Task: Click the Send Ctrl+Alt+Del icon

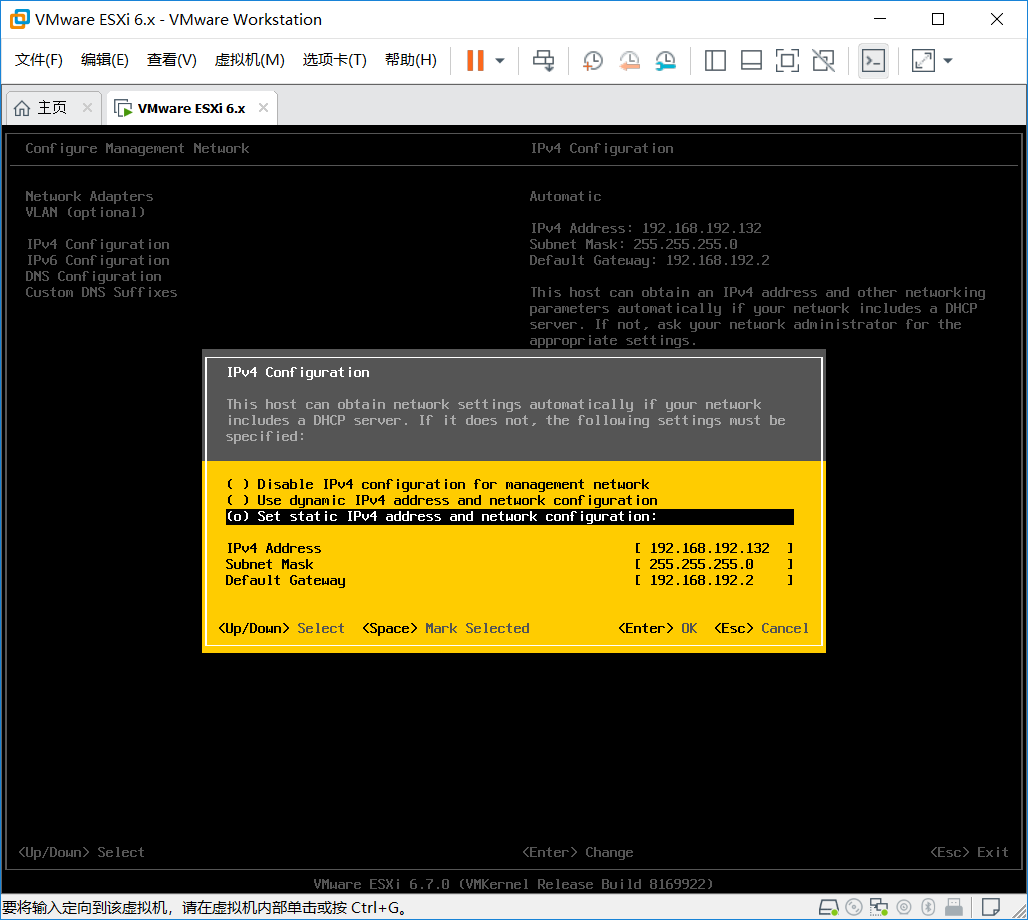Action: [x=543, y=60]
